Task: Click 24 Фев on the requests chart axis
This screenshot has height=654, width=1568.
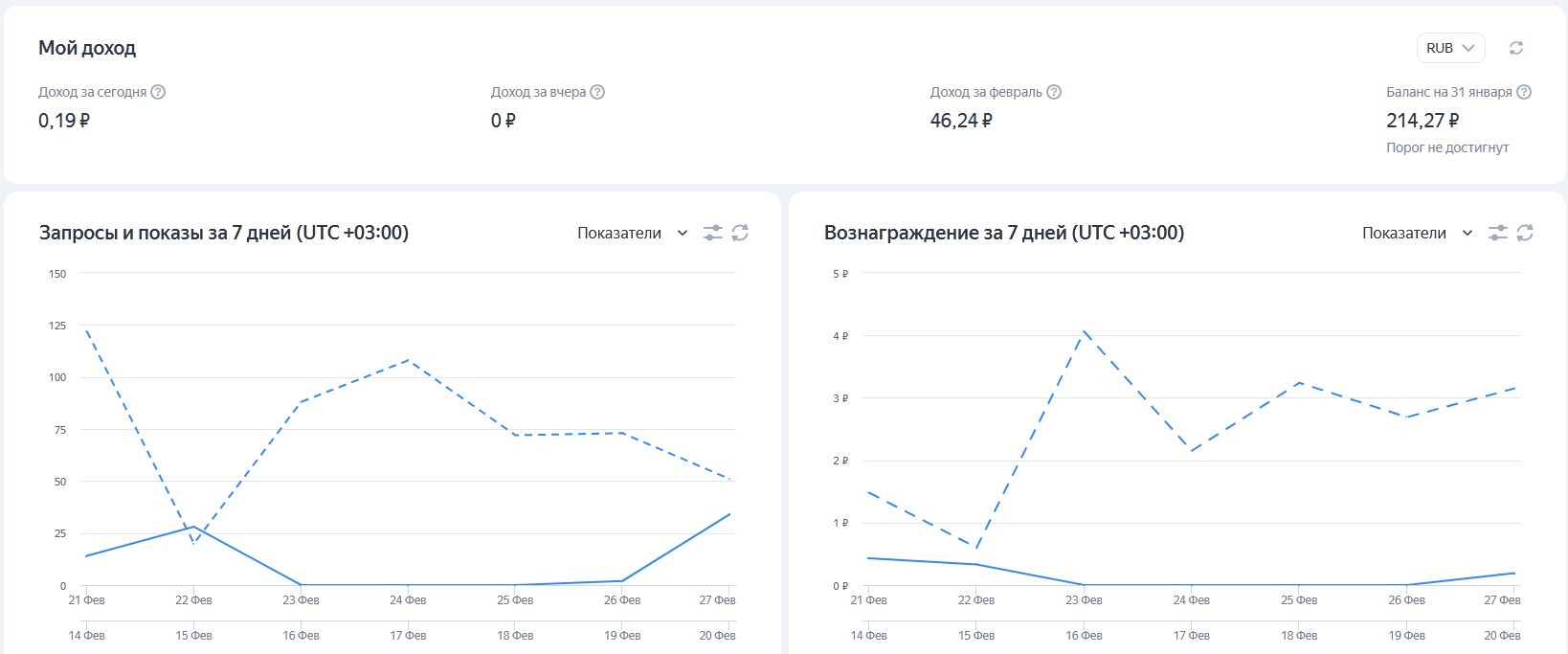Action: pyautogui.click(x=408, y=600)
